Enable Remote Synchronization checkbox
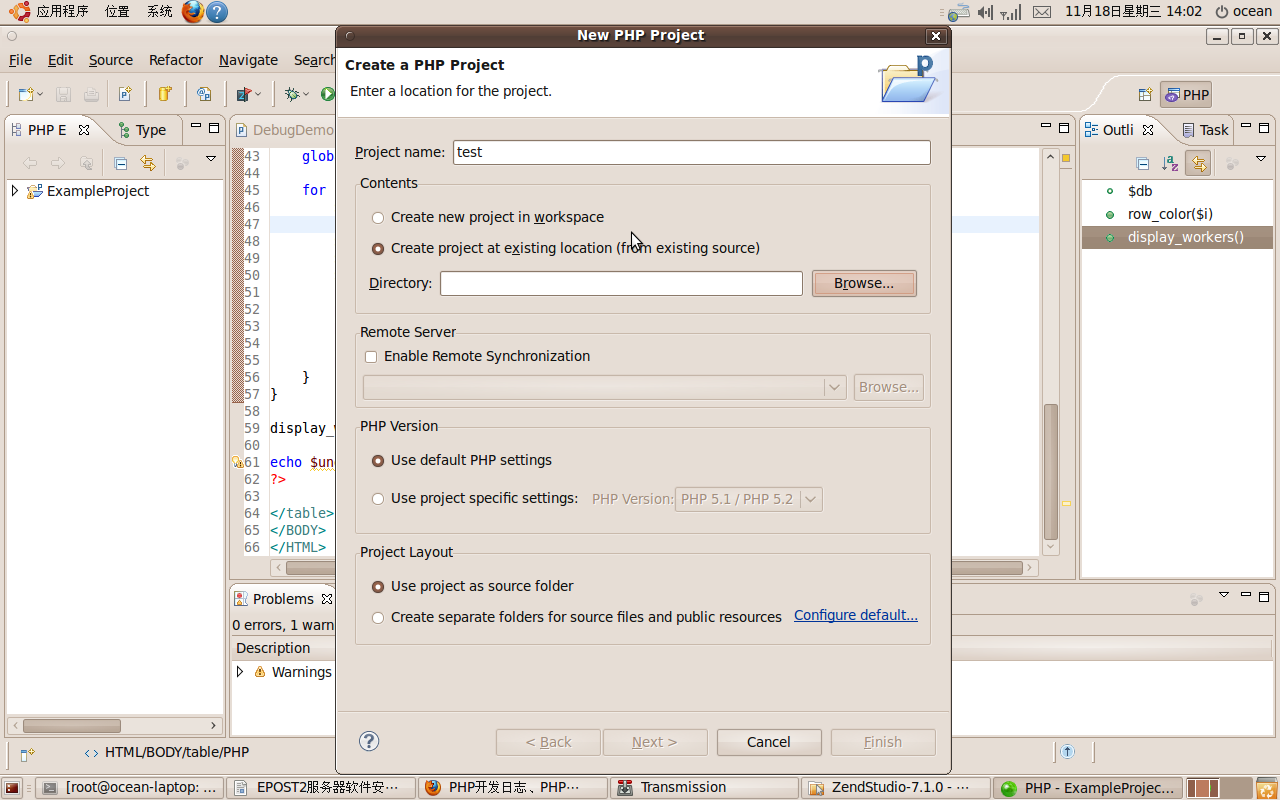This screenshot has width=1280, height=800. pos(371,356)
